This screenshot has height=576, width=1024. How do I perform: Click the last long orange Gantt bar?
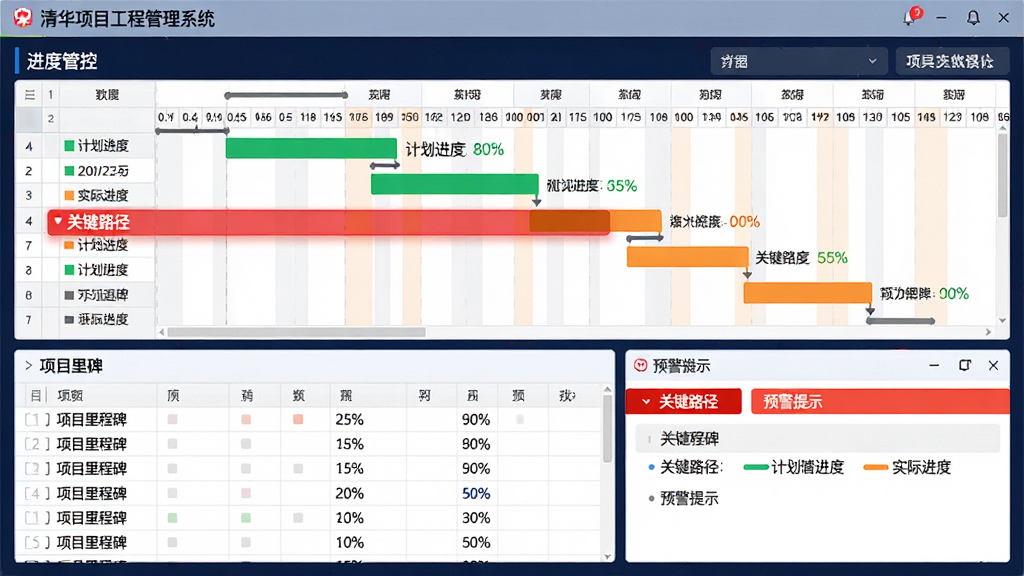(808, 293)
